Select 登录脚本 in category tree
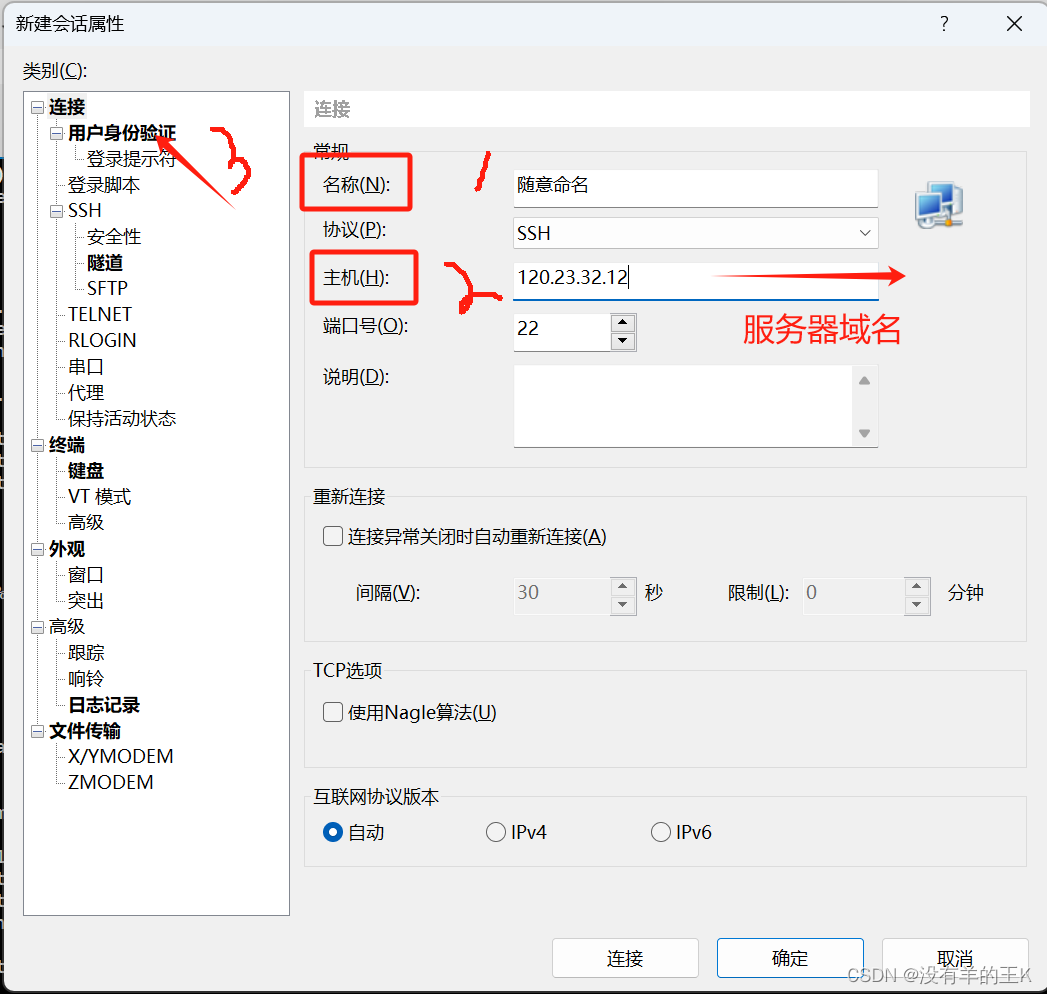Screen dimensions: 1047x994 tap(104, 185)
